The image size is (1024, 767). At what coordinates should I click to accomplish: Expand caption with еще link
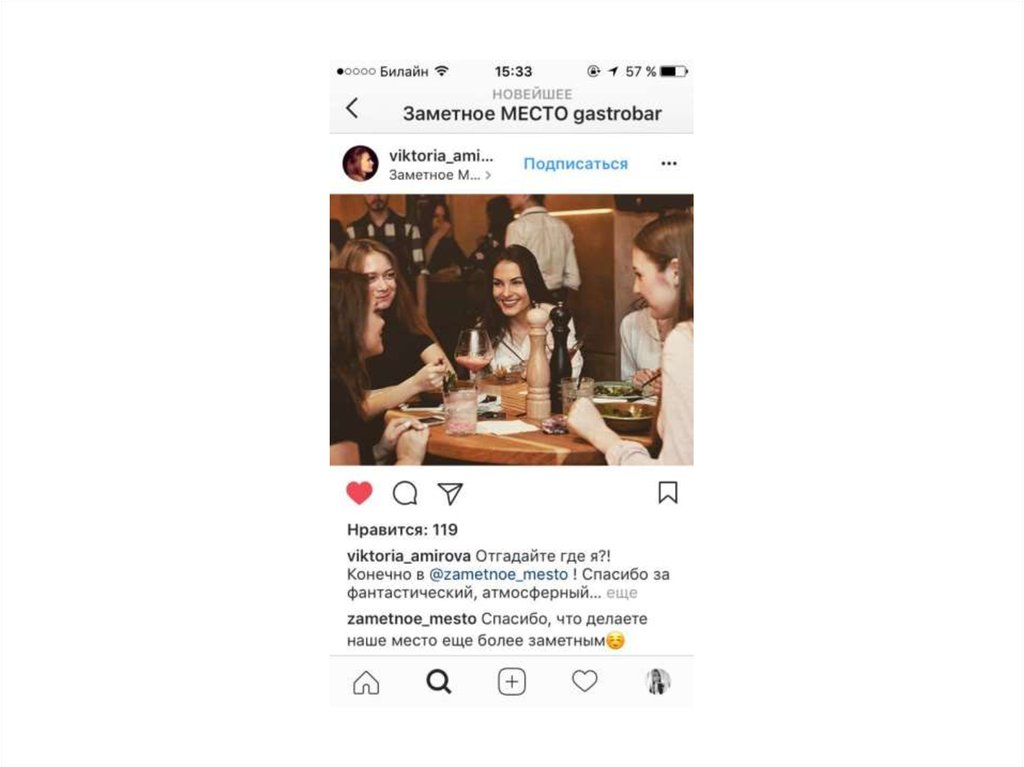pyautogui.click(x=622, y=593)
